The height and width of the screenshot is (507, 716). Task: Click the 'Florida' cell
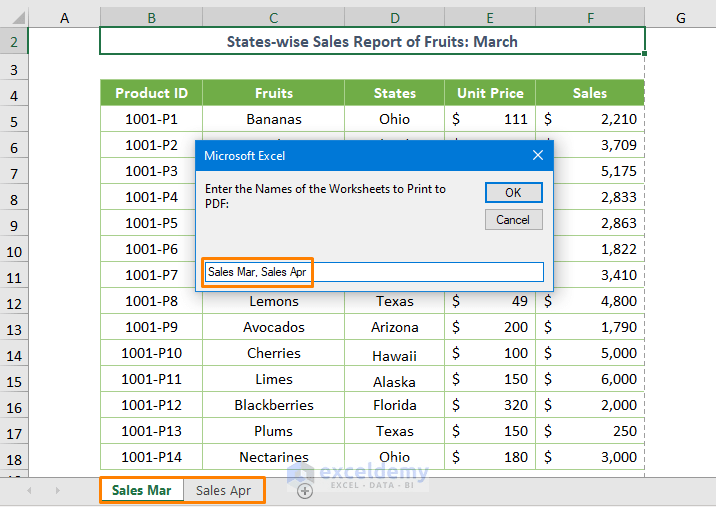[x=395, y=405]
